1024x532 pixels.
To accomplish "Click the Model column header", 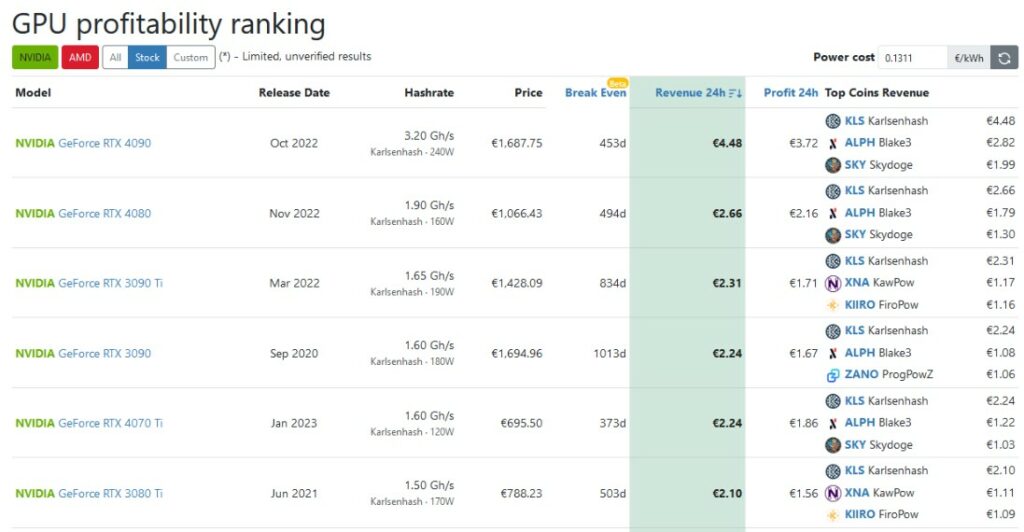I will [33, 93].
